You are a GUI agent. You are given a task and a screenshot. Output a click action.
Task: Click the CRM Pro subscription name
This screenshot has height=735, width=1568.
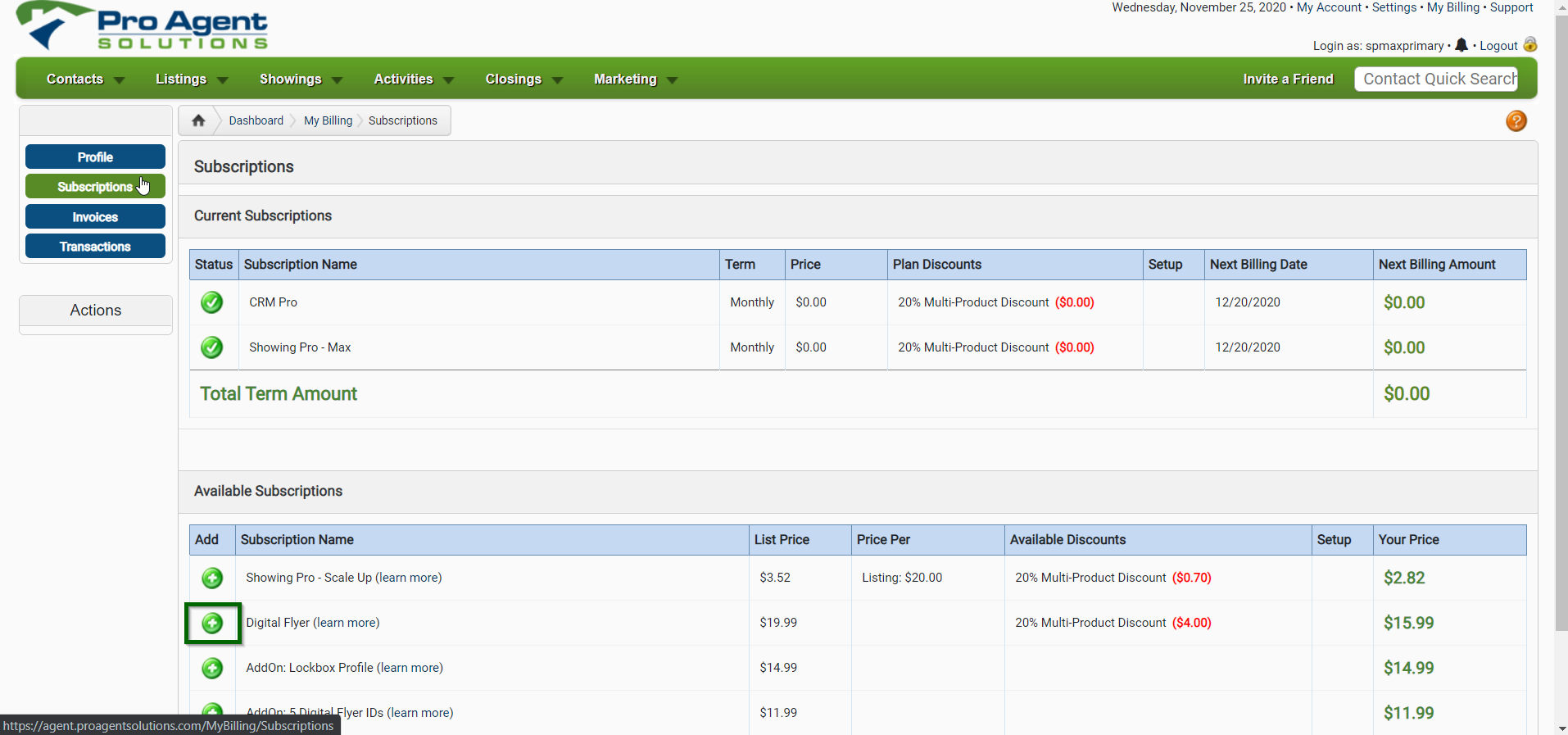(274, 302)
